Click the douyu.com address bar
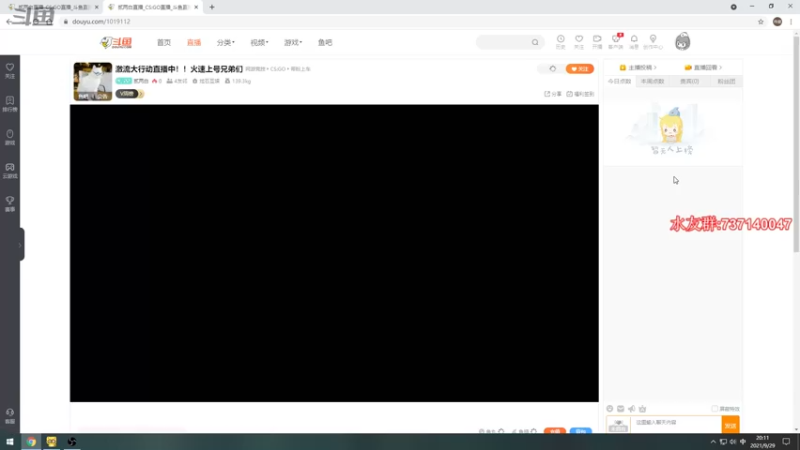This screenshot has height=450, width=800. coord(408,21)
